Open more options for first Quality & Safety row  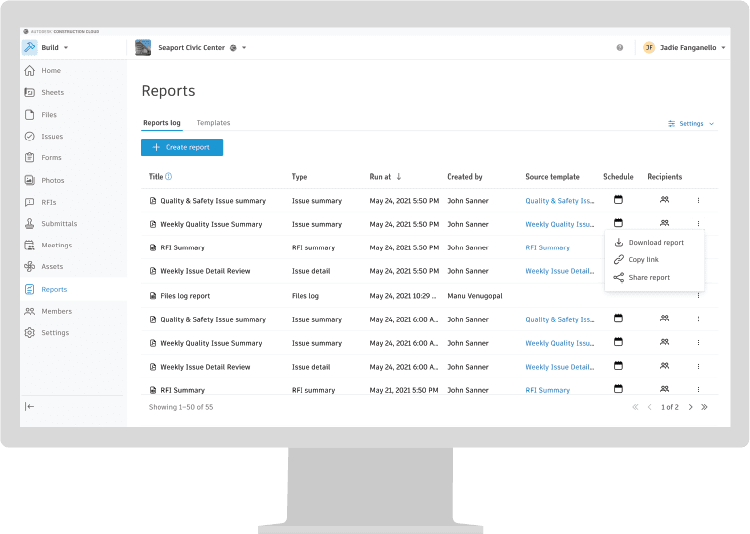[x=698, y=200]
